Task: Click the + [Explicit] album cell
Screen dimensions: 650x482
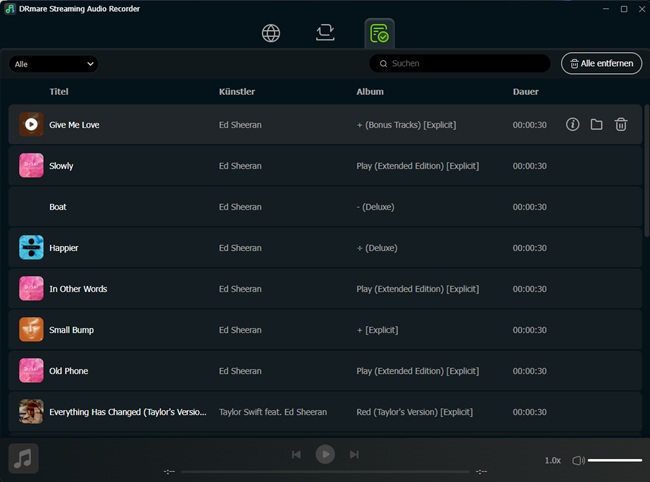Action: 377,330
